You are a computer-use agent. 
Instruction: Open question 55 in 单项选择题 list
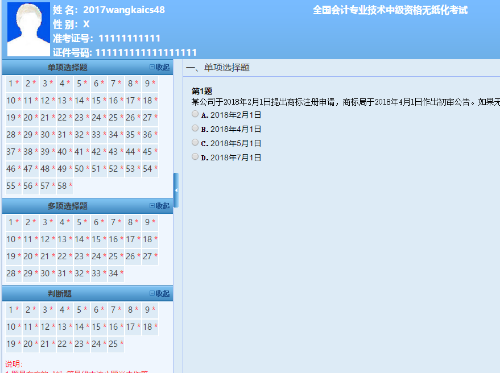(x=14, y=186)
